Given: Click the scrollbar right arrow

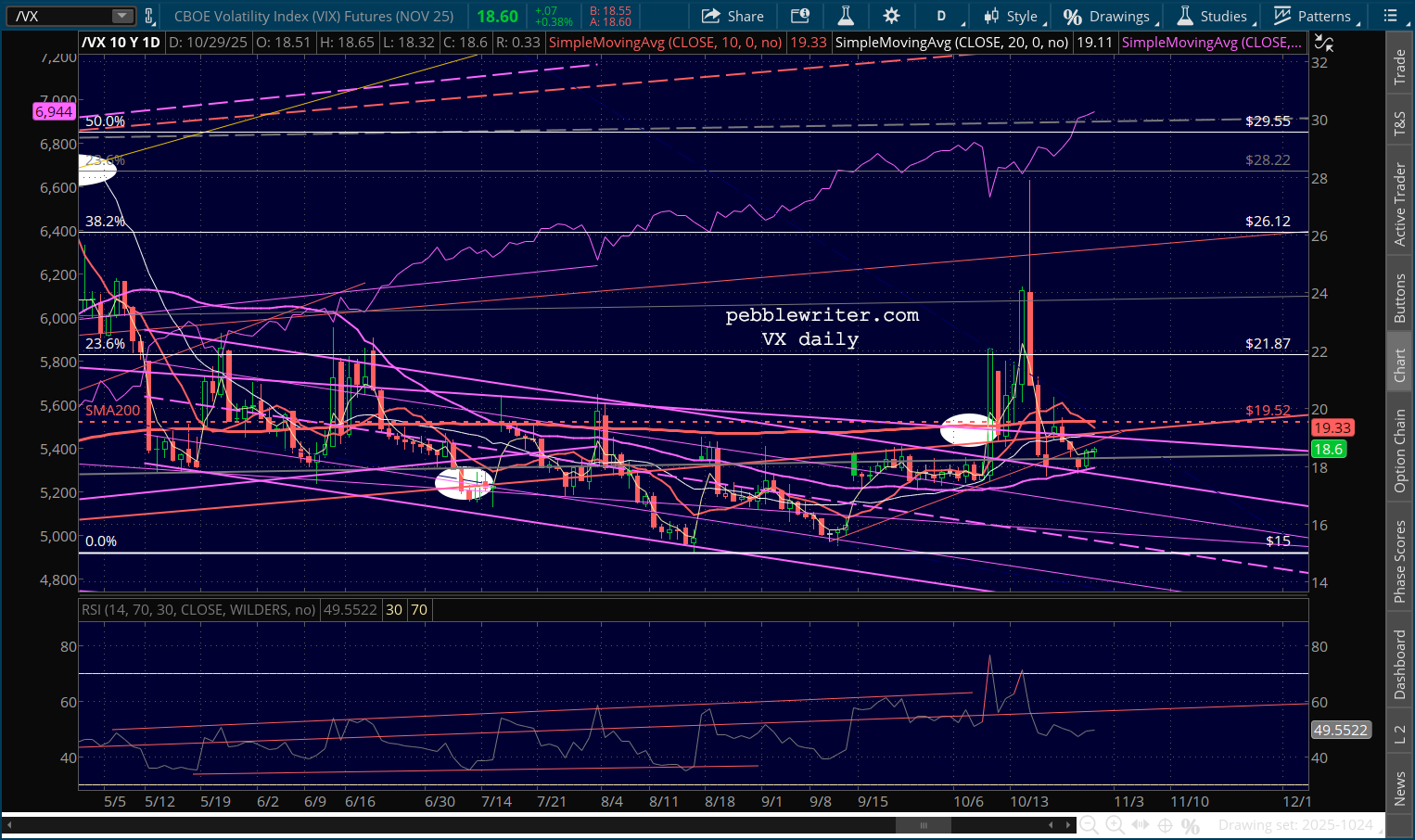Looking at the screenshot, I should 1068,824.
